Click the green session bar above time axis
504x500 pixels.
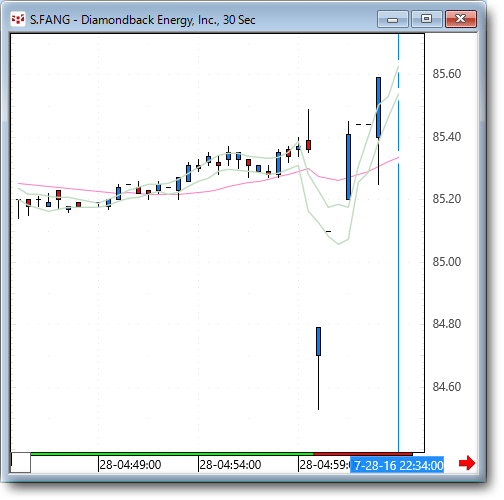[x=172, y=454]
